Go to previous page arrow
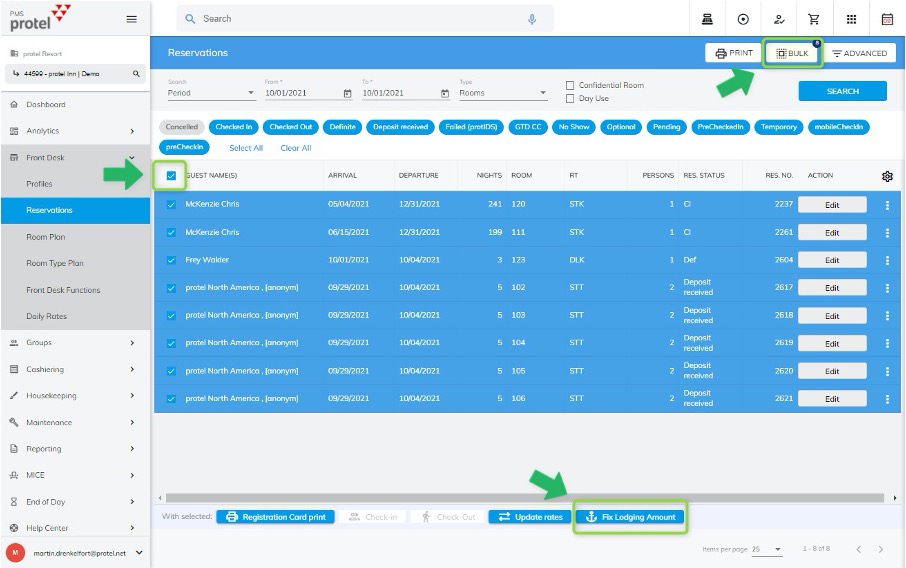906x568 pixels. tap(859, 549)
